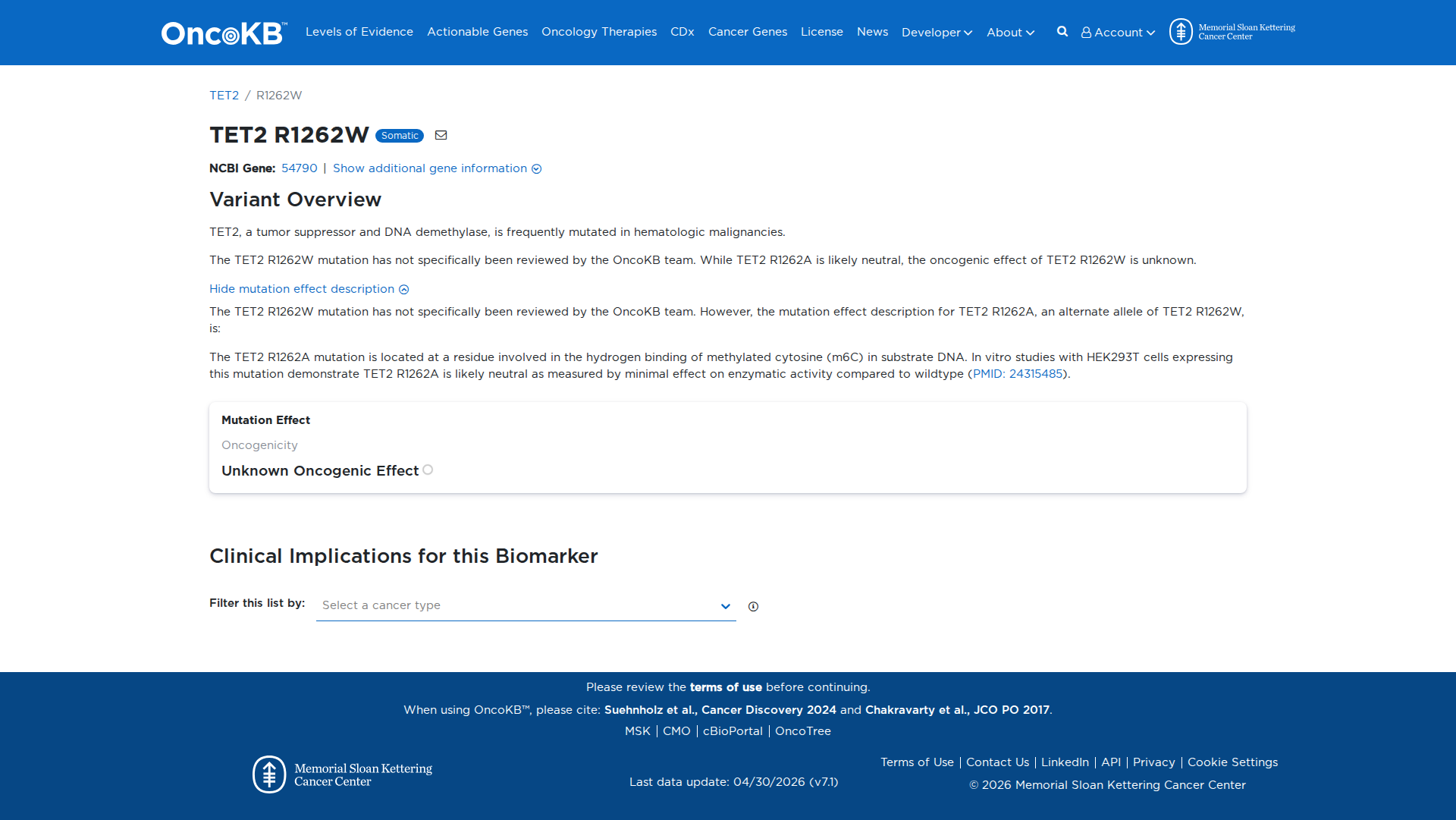Image resolution: width=1456 pixels, height=820 pixels.
Task: Click Contact Us in the footer
Action: (x=997, y=762)
